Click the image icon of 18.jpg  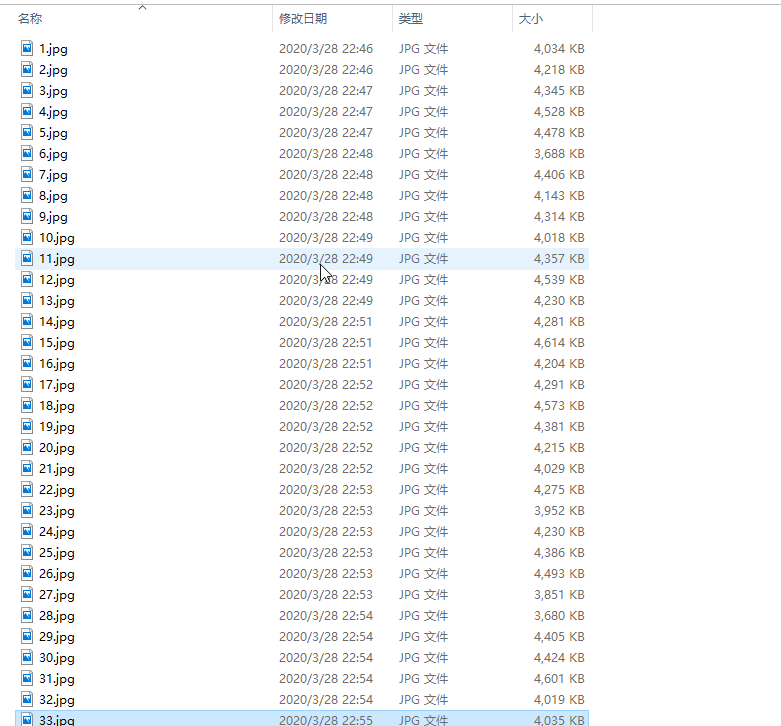coord(27,405)
